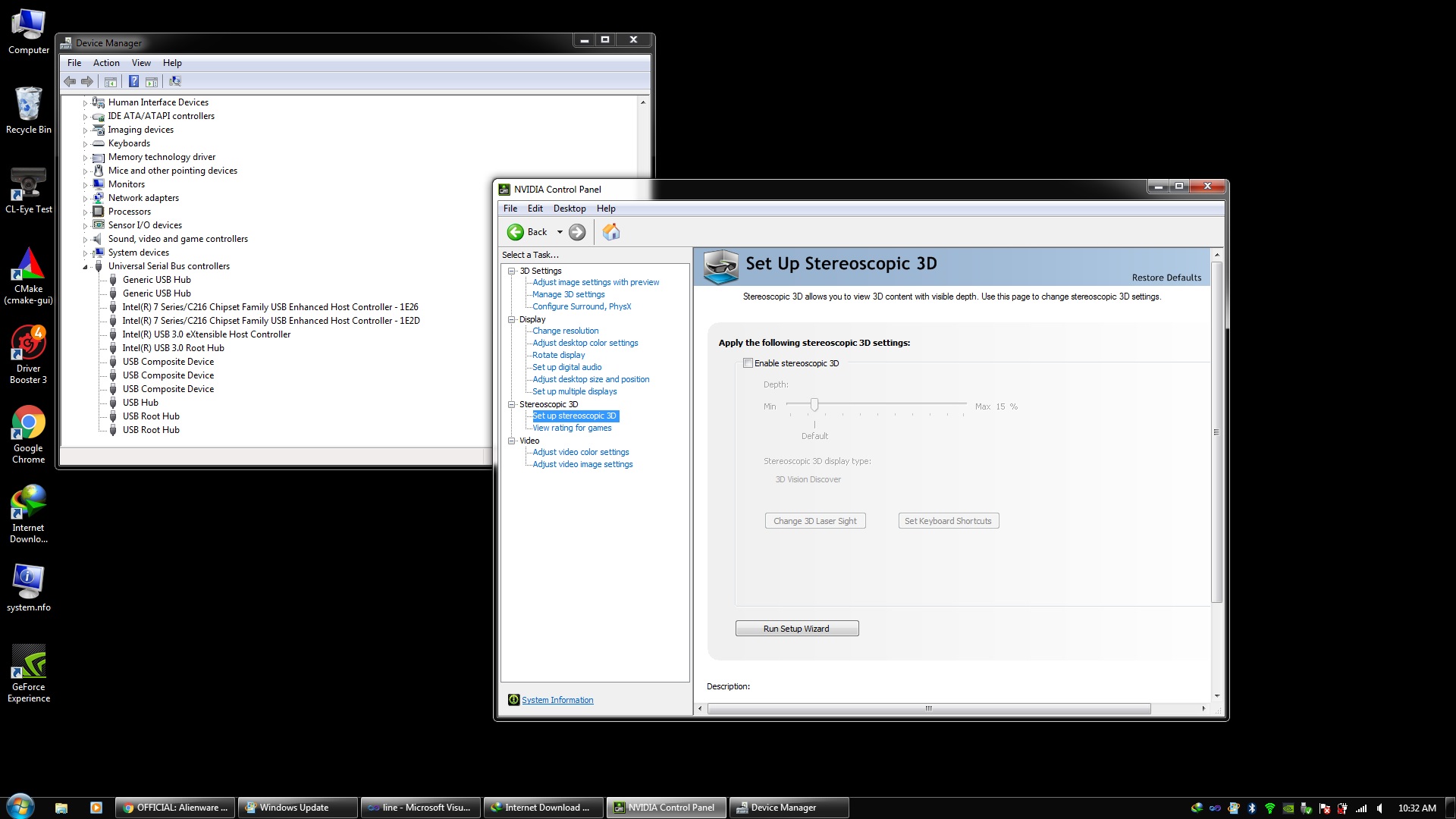Click Bluetooth icon in system tray
The width and height of the screenshot is (1456, 819).
tap(1252, 808)
